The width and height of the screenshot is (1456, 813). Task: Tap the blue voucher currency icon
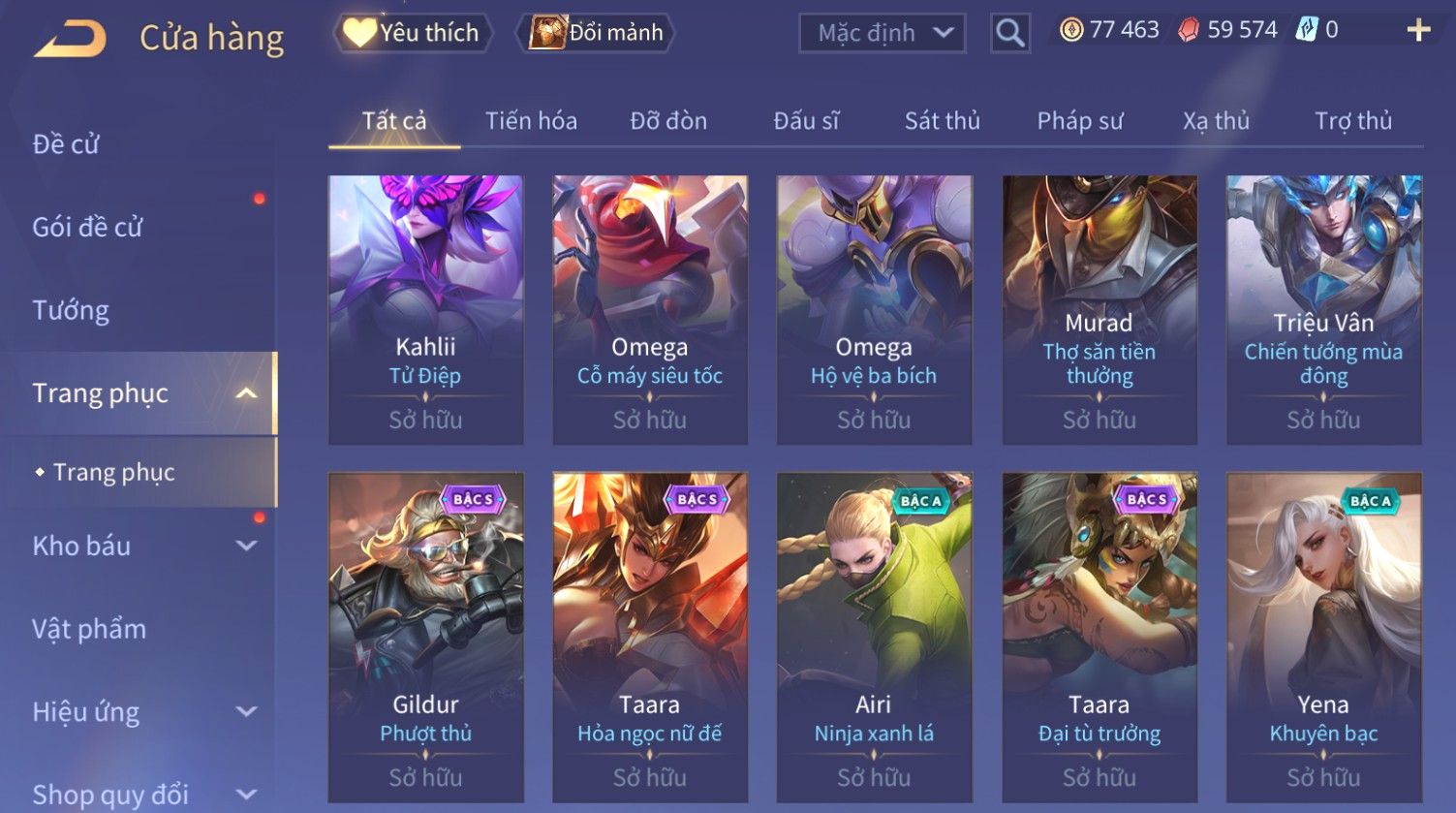(x=1307, y=30)
